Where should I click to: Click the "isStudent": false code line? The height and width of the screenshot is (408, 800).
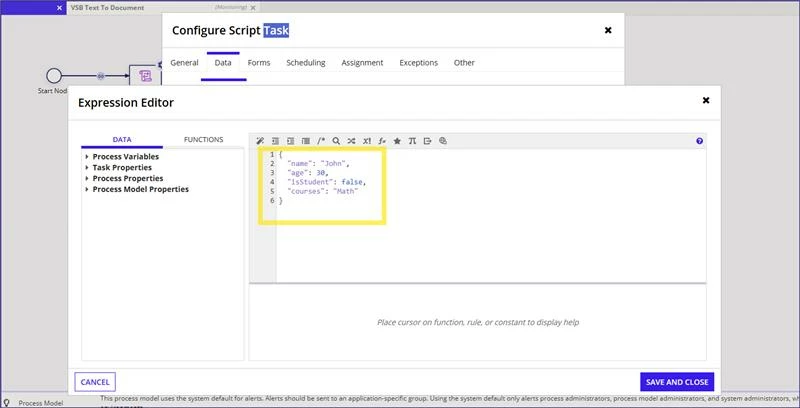pos(327,182)
